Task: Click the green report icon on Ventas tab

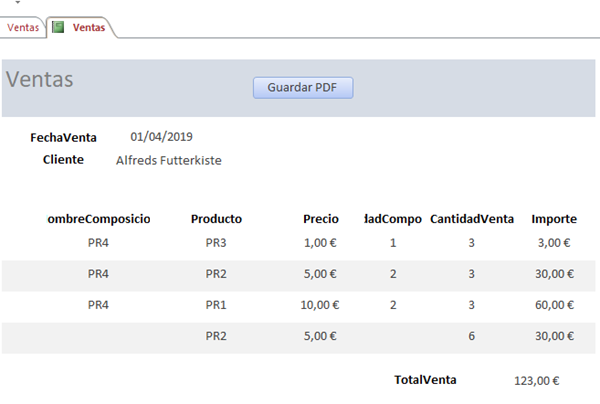Action: click(x=58, y=28)
